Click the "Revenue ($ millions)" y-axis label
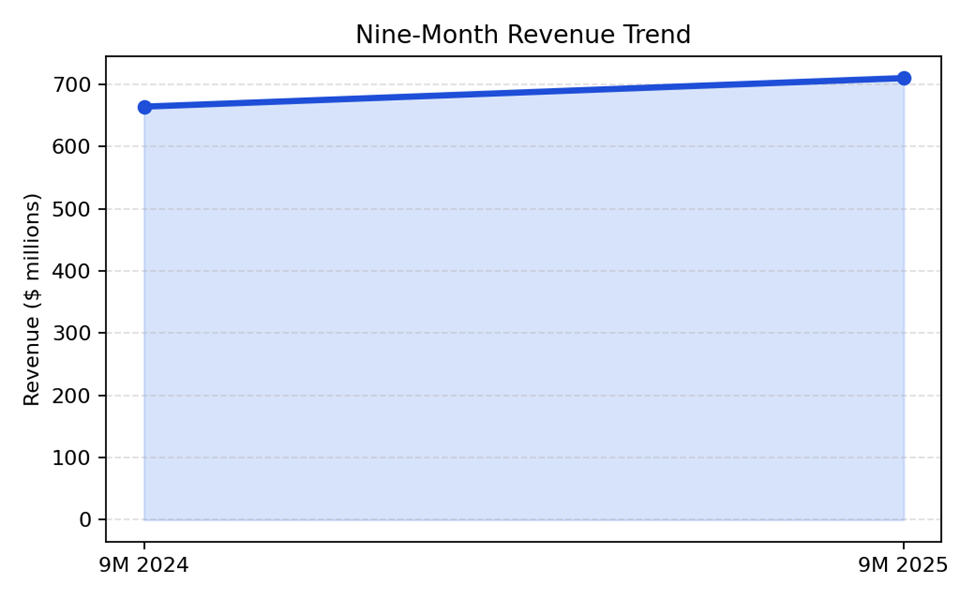Image resolution: width=975 pixels, height=600 pixels. [33, 299]
